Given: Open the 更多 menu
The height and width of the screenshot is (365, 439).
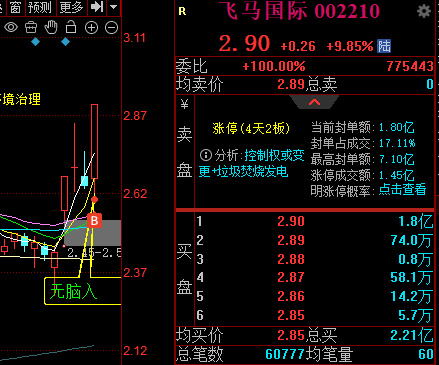Looking at the screenshot, I should [x=71, y=7].
